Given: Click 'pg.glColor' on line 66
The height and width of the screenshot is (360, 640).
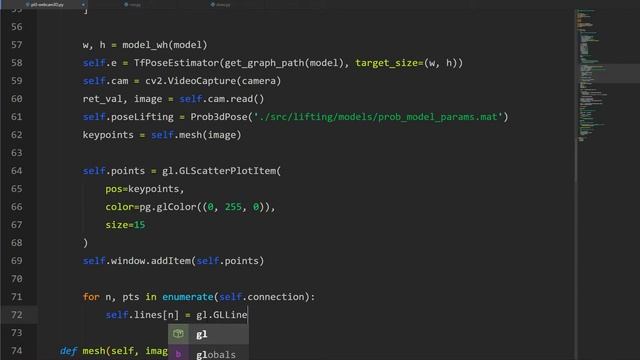Looking at the screenshot, I should 168,207.
